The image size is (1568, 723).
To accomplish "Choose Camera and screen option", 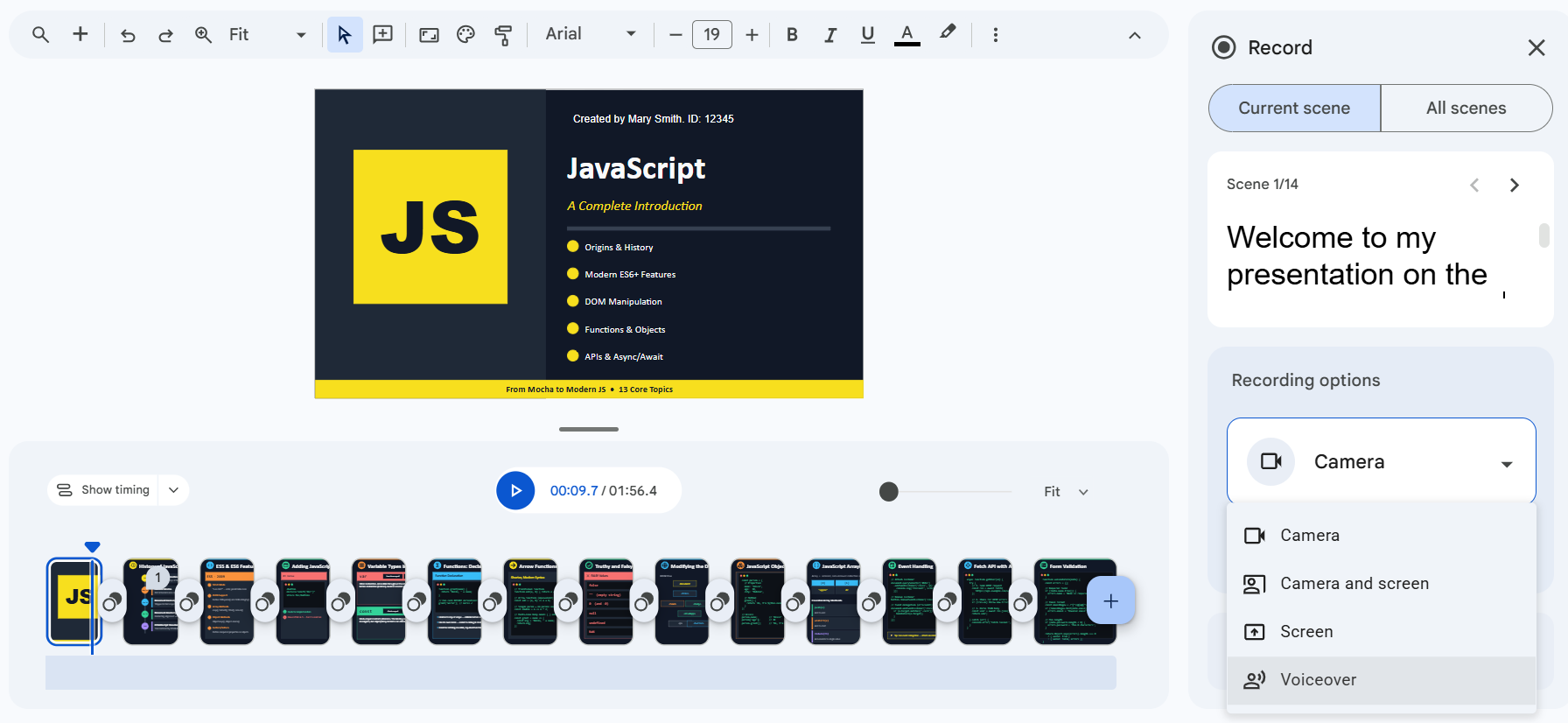I will coord(1381,583).
